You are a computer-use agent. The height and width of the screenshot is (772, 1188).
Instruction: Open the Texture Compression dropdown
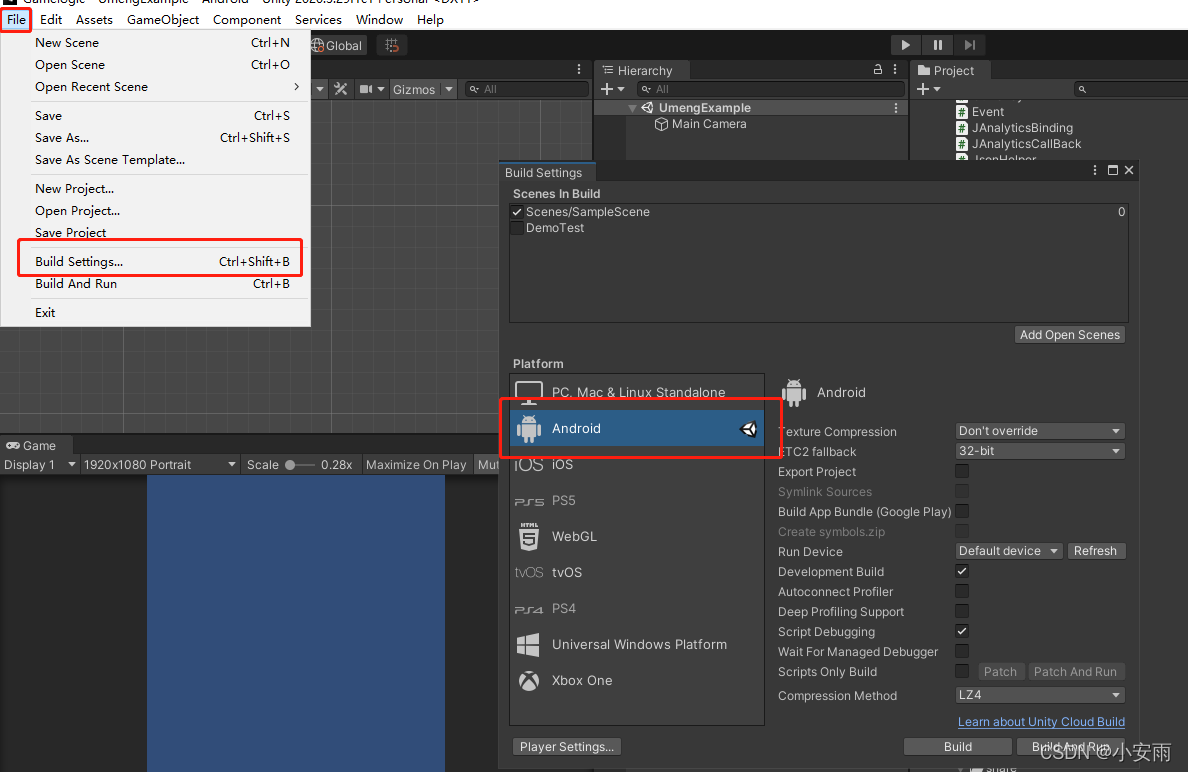coord(1040,430)
